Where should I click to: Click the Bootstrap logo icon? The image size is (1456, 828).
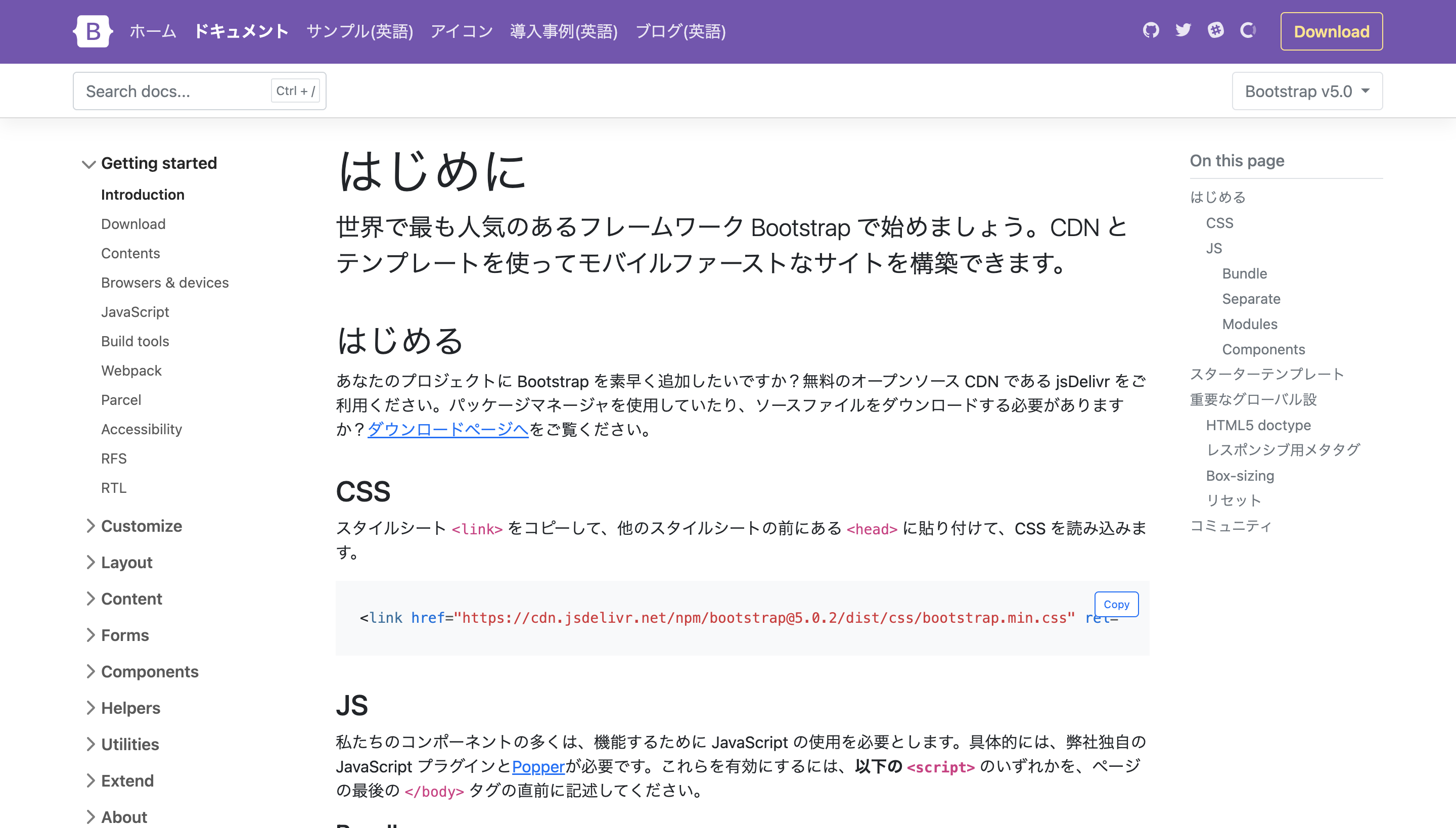93,31
